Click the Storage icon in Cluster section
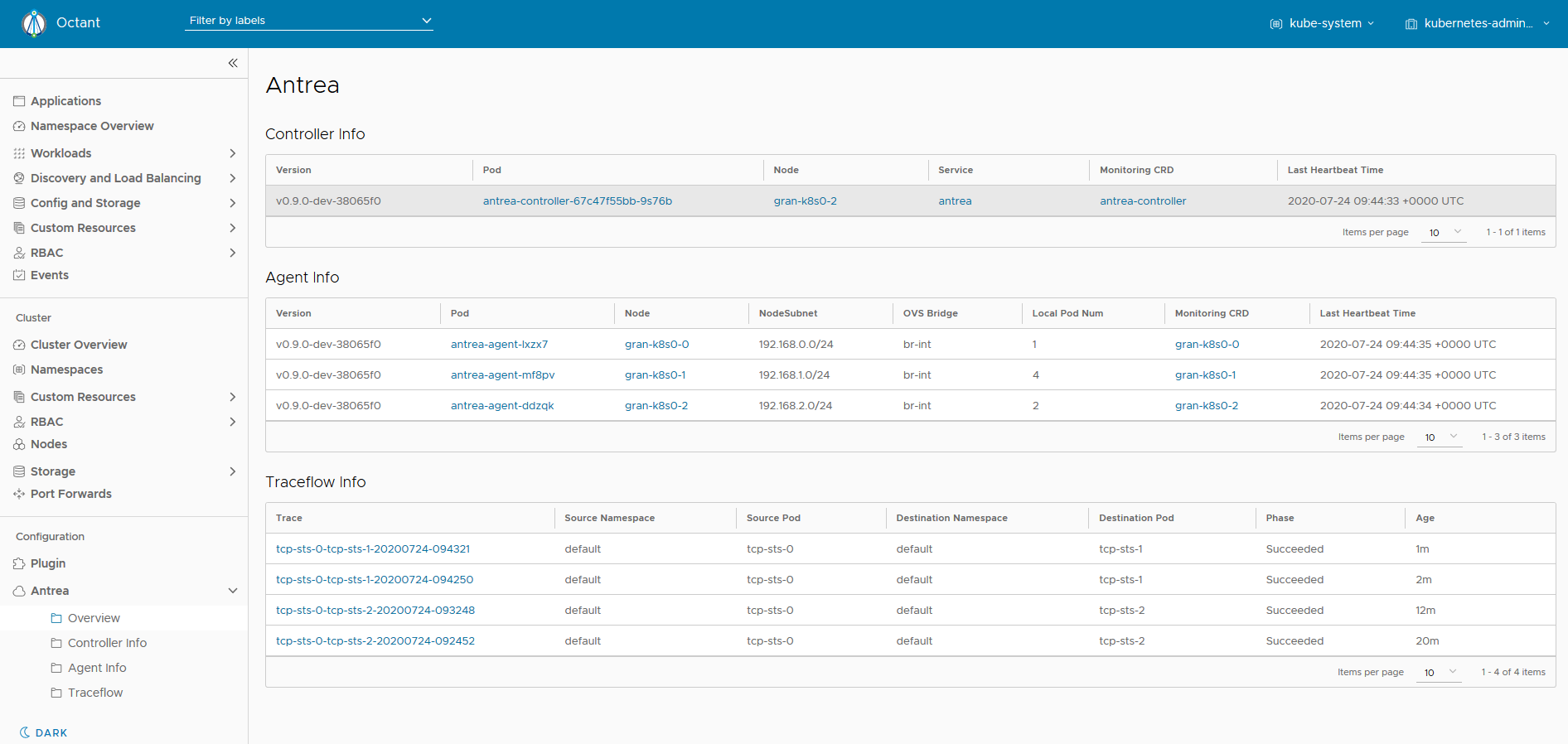 19,471
